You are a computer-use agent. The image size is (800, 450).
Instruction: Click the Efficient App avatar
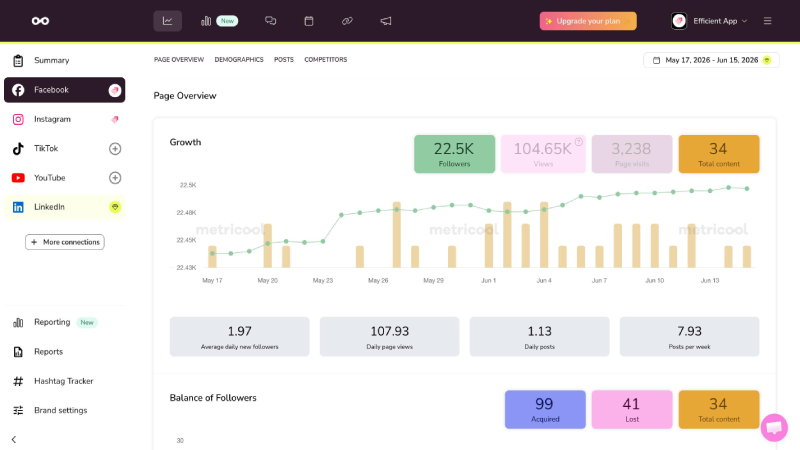pyautogui.click(x=679, y=21)
